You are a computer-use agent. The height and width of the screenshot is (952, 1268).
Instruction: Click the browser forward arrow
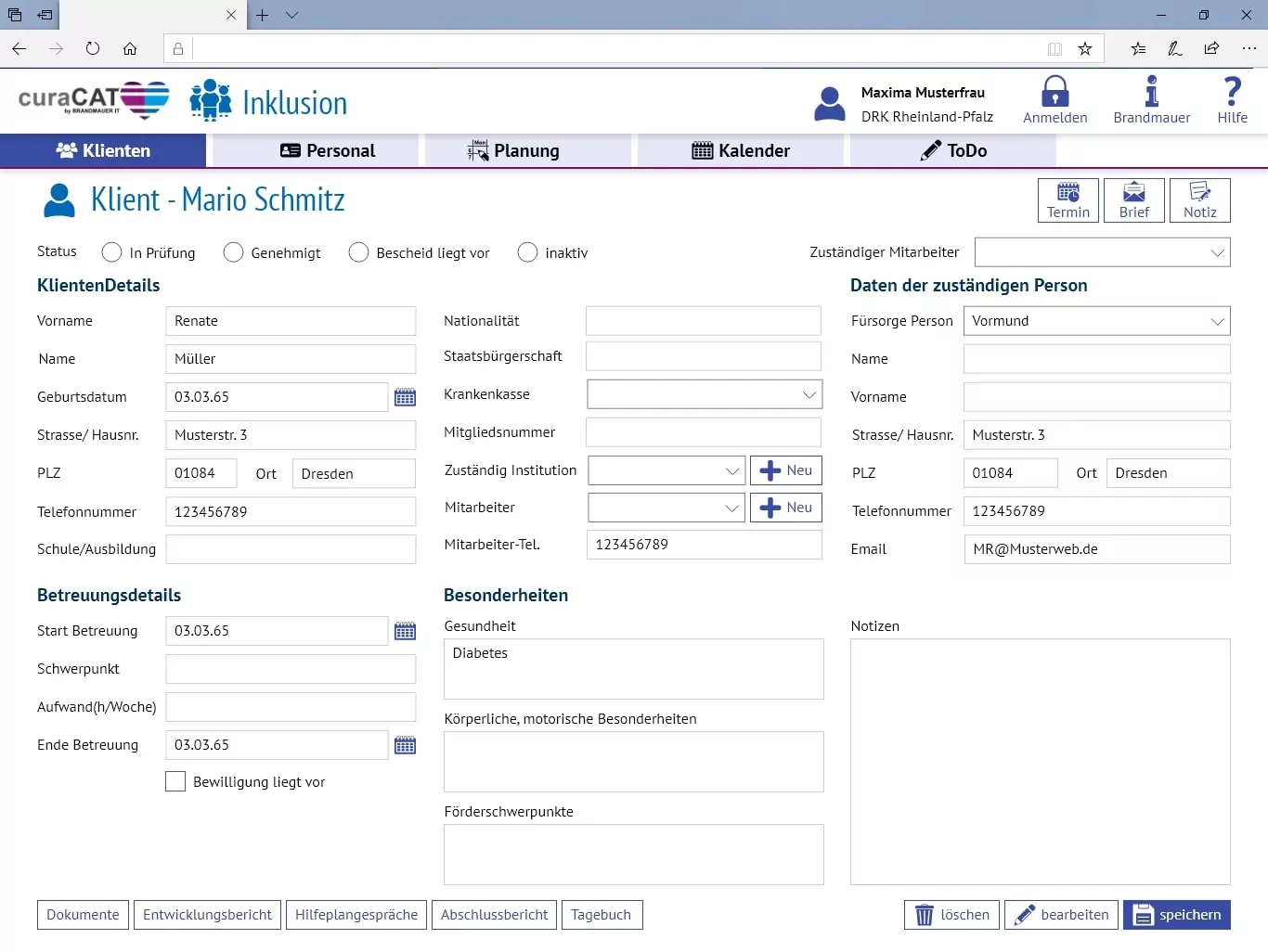57,48
